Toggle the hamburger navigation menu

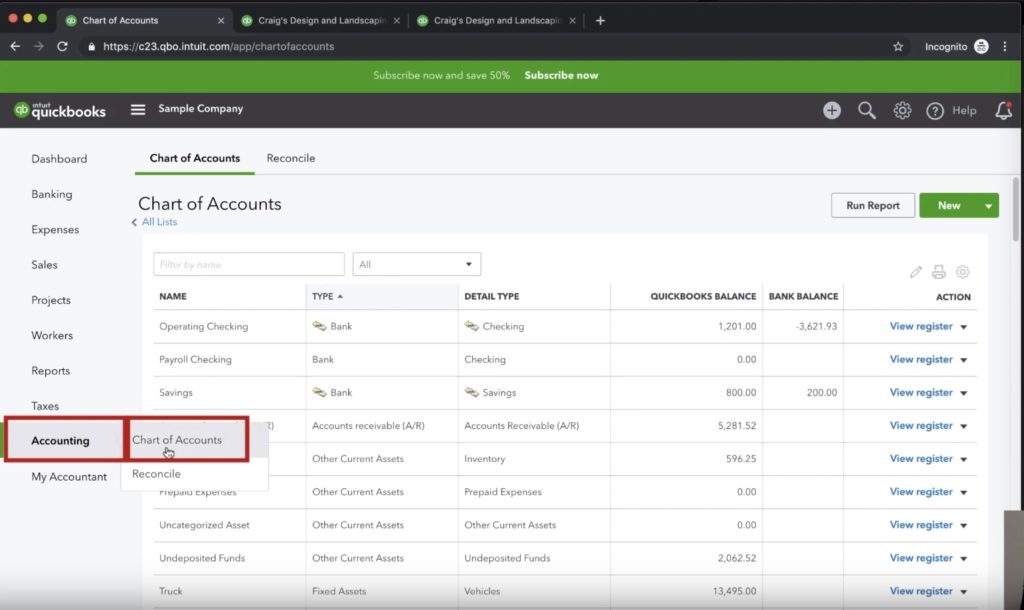click(x=138, y=109)
